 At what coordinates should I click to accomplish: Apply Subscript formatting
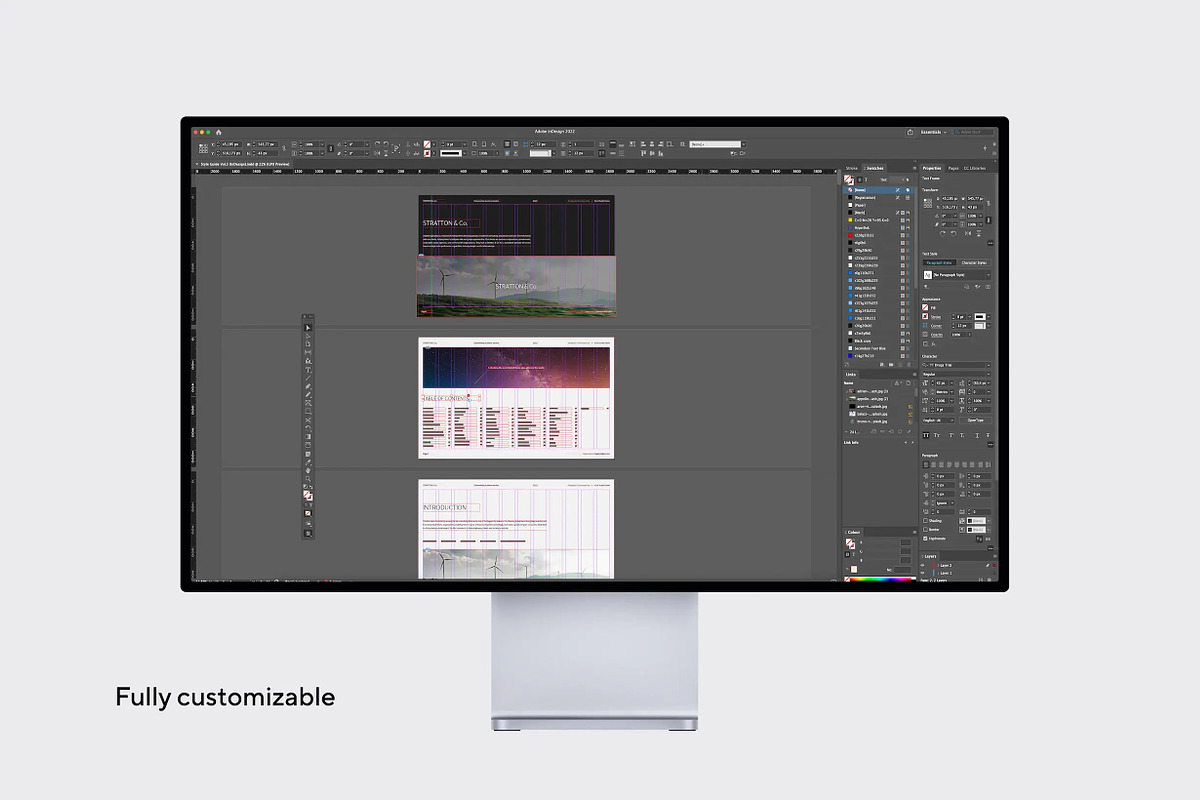click(x=962, y=435)
